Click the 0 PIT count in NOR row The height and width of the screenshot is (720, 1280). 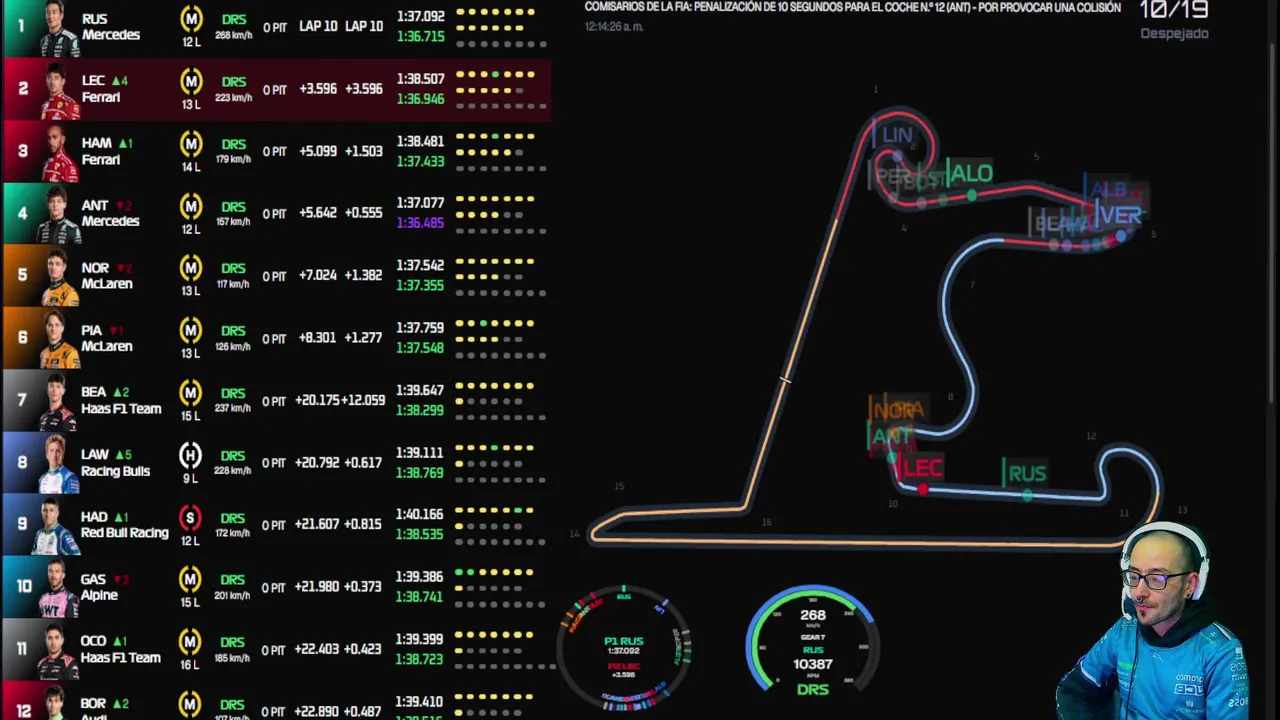(x=274, y=276)
